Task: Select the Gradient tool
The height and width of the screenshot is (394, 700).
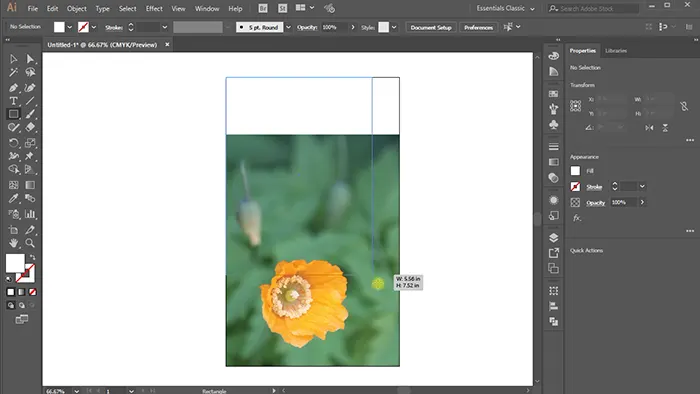Action: (30, 185)
